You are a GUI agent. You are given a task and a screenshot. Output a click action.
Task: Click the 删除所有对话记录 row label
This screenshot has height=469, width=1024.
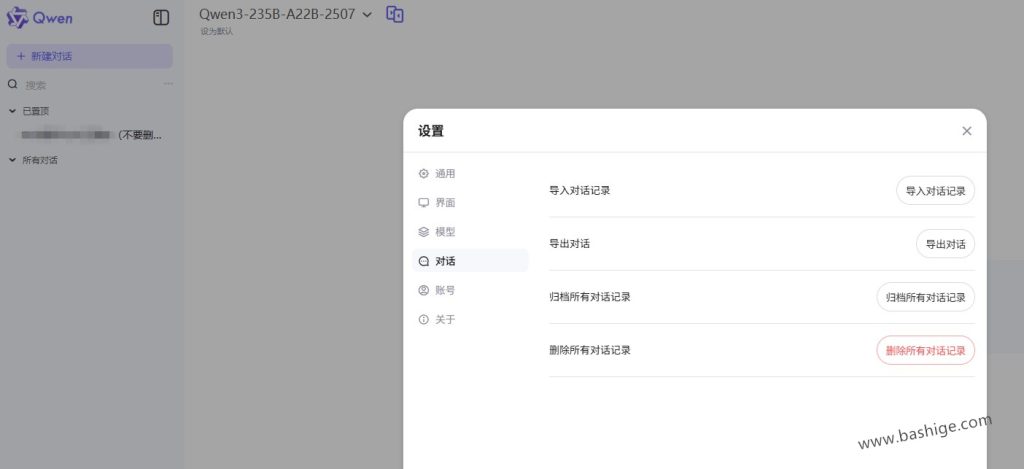590,350
